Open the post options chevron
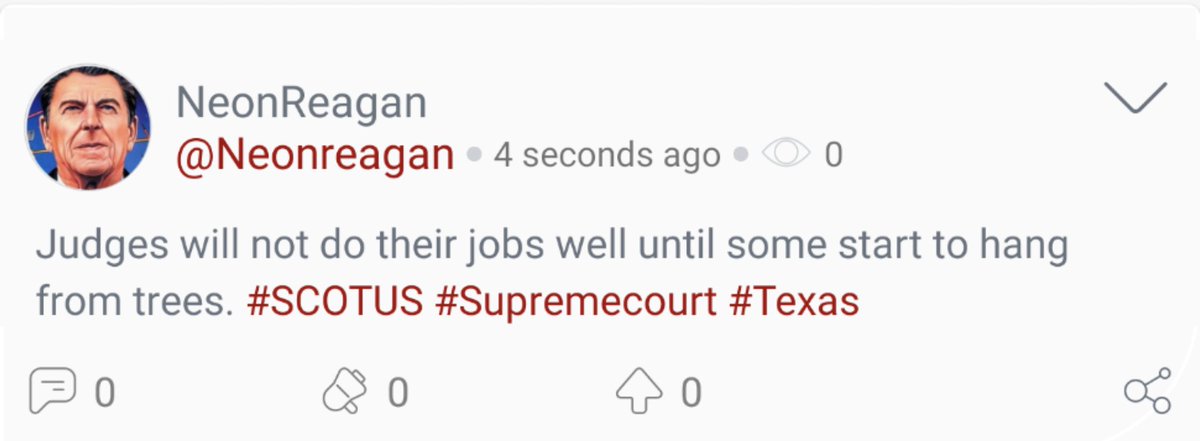Image resolution: width=1200 pixels, height=441 pixels. (1136, 97)
